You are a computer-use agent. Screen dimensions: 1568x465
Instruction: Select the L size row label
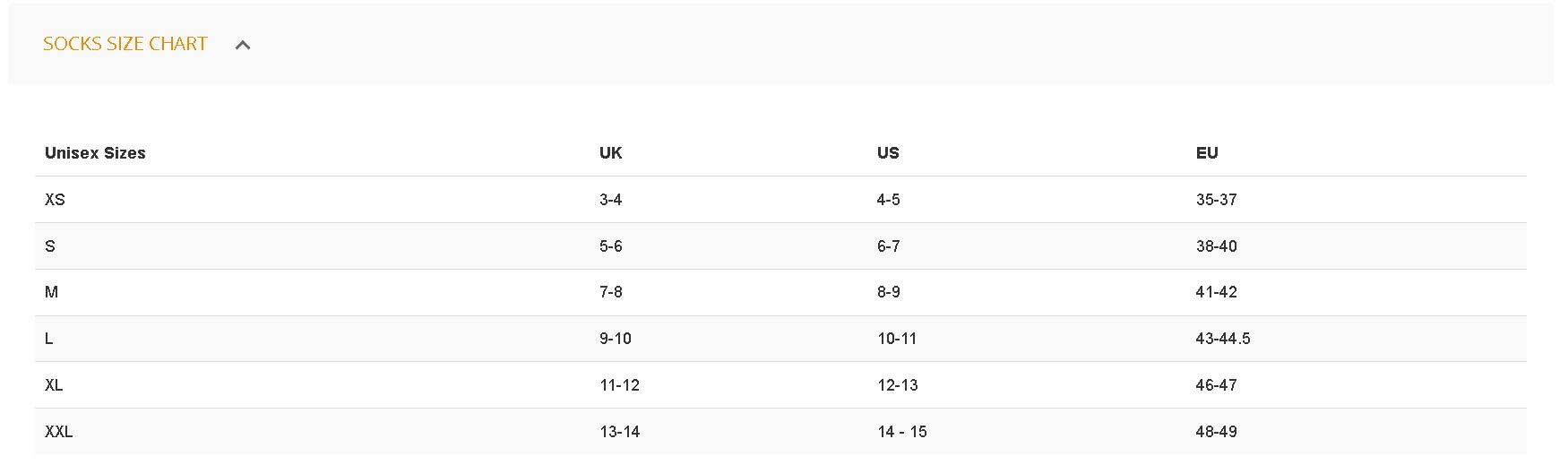coord(49,339)
